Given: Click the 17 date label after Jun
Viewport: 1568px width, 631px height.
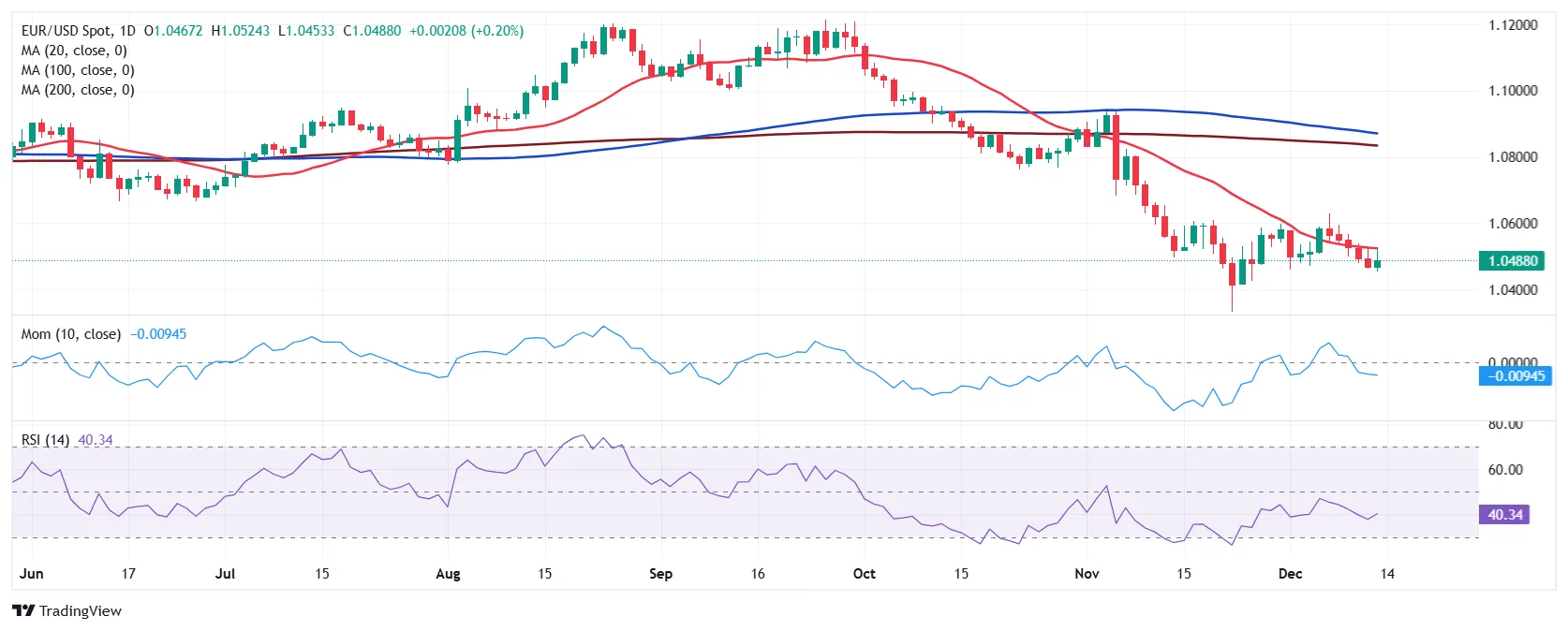Looking at the screenshot, I should 128,574.
